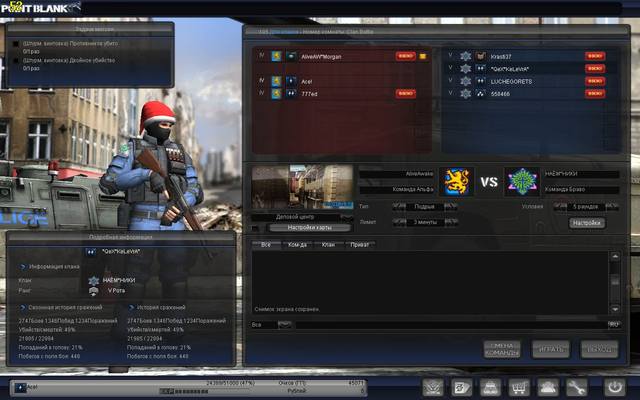Toggle the second mission checkbox 'Двойное убийство'
640x400 pixels.
click(16, 60)
